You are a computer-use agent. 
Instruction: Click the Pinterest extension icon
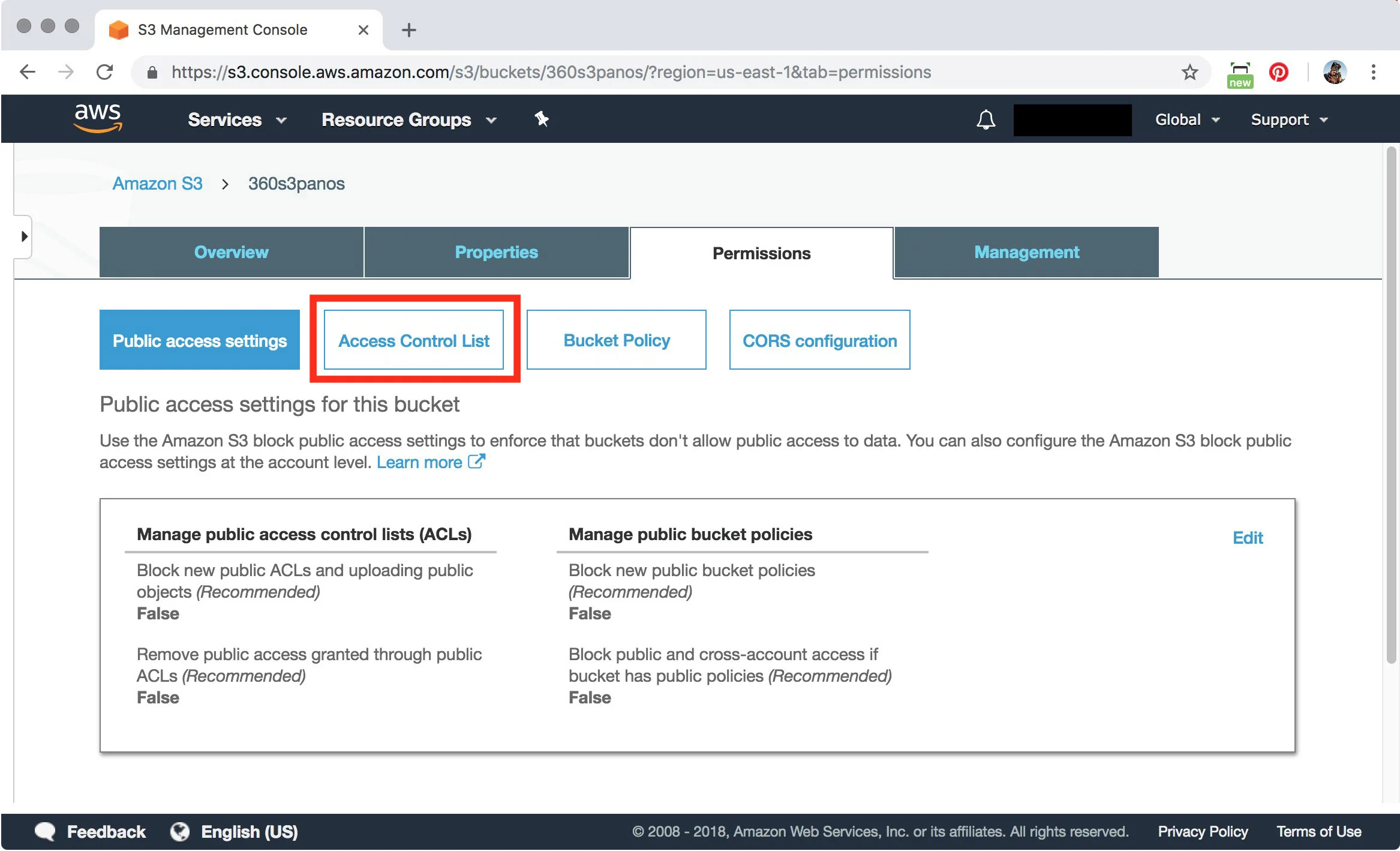tap(1278, 73)
